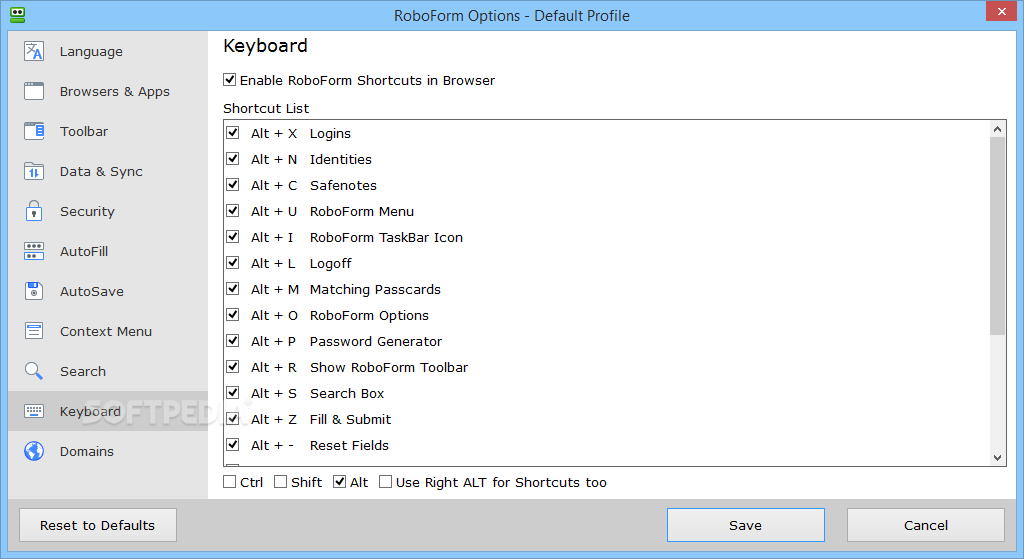Enable the Ctrl modifier checkbox

[x=229, y=482]
